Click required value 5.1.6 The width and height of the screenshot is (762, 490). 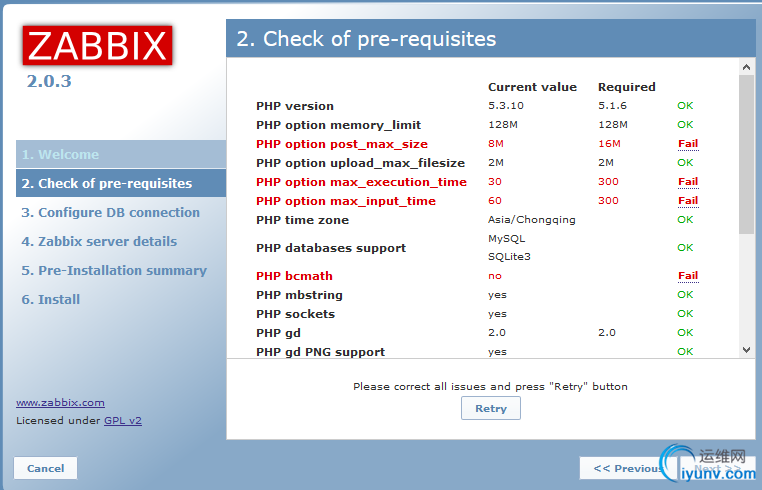click(612, 105)
